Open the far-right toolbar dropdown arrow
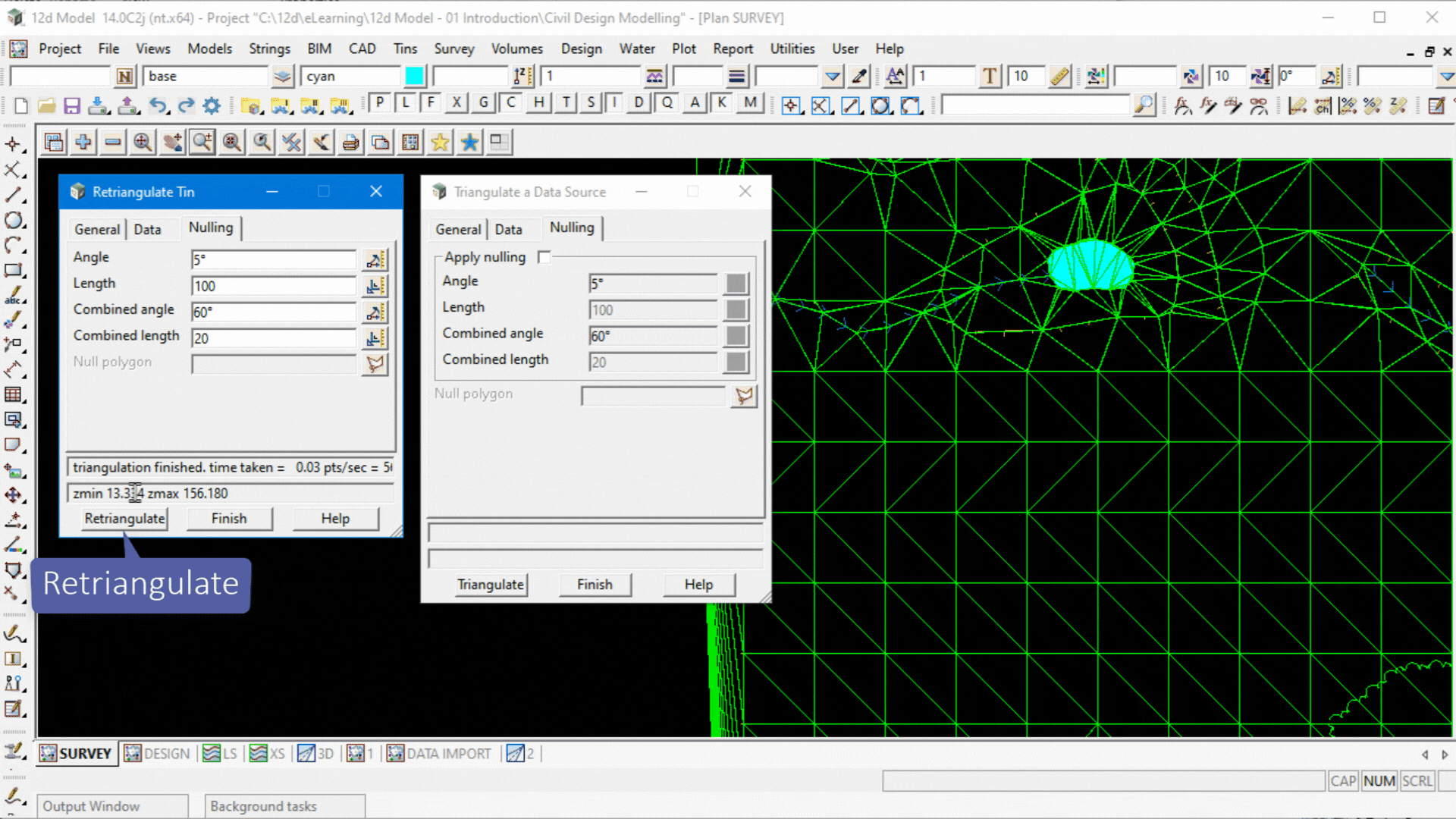The height and width of the screenshot is (819, 1456). [x=1446, y=77]
